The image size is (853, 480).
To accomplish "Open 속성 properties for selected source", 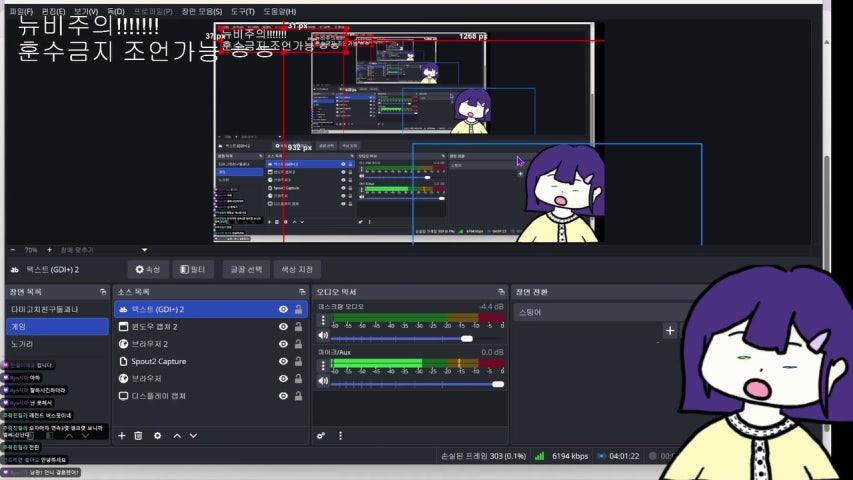I will 147,269.
